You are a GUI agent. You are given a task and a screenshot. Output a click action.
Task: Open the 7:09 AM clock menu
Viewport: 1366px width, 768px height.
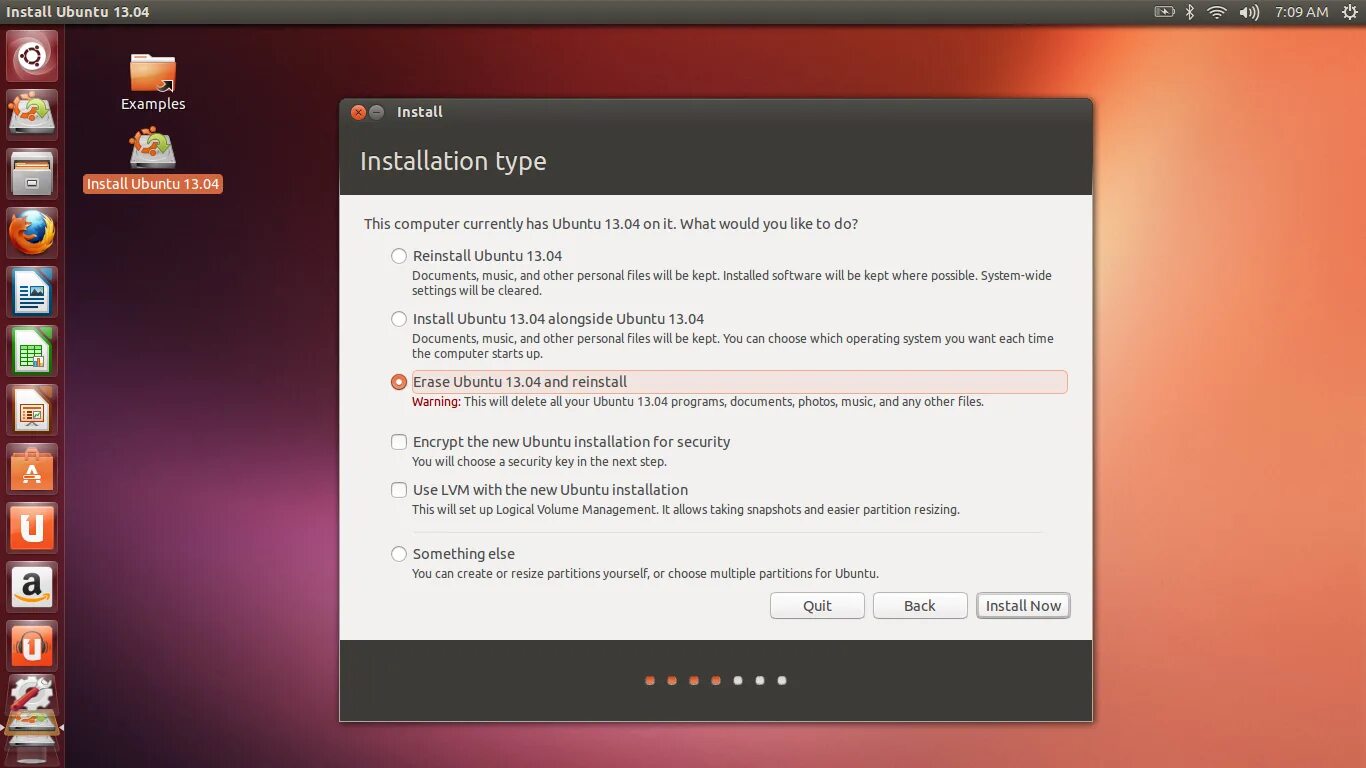(x=1301, y=12)
